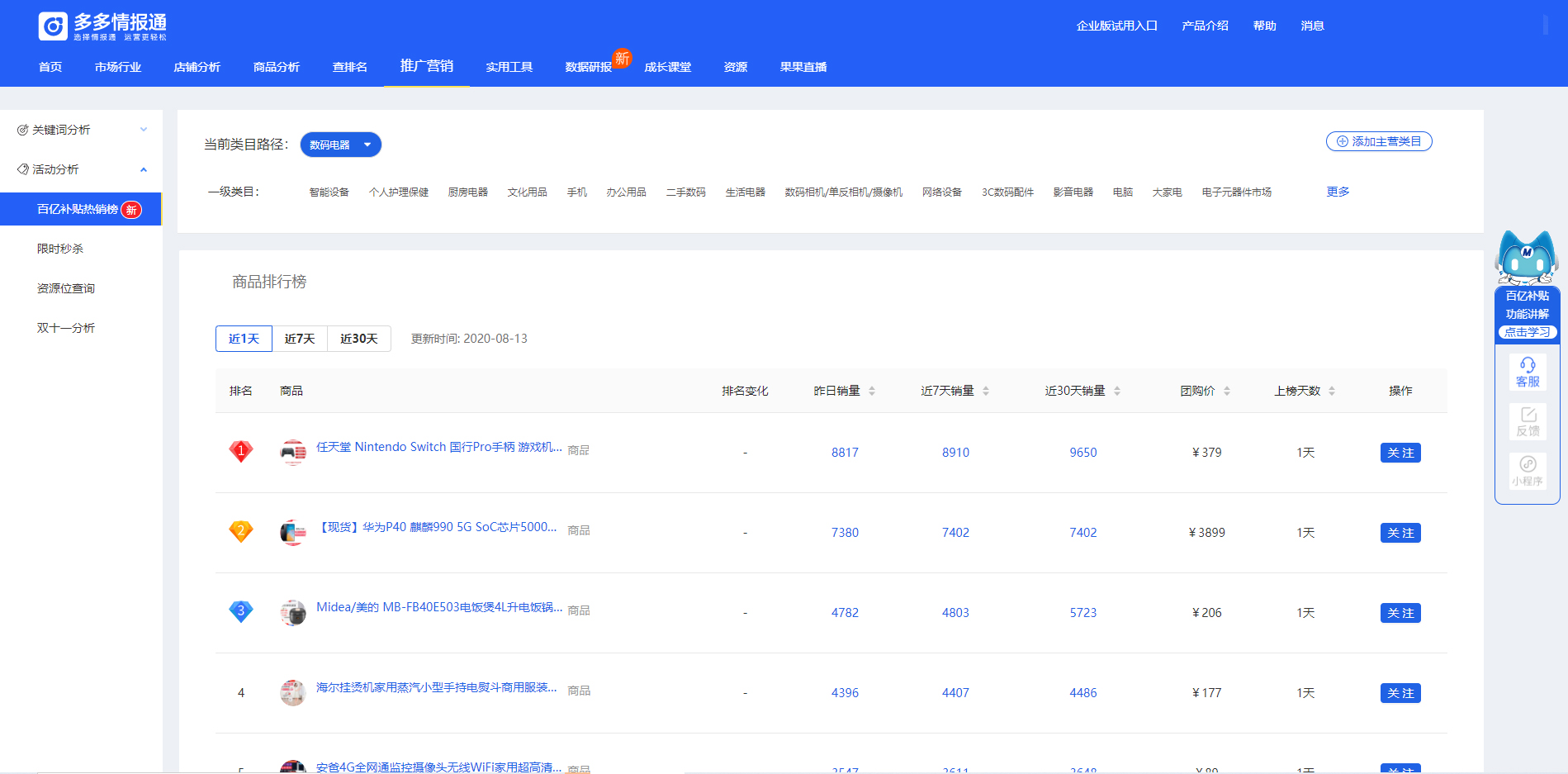Switch to 近30天 time range
This screenshot has width=1568, height=774.
coord(359,339)
